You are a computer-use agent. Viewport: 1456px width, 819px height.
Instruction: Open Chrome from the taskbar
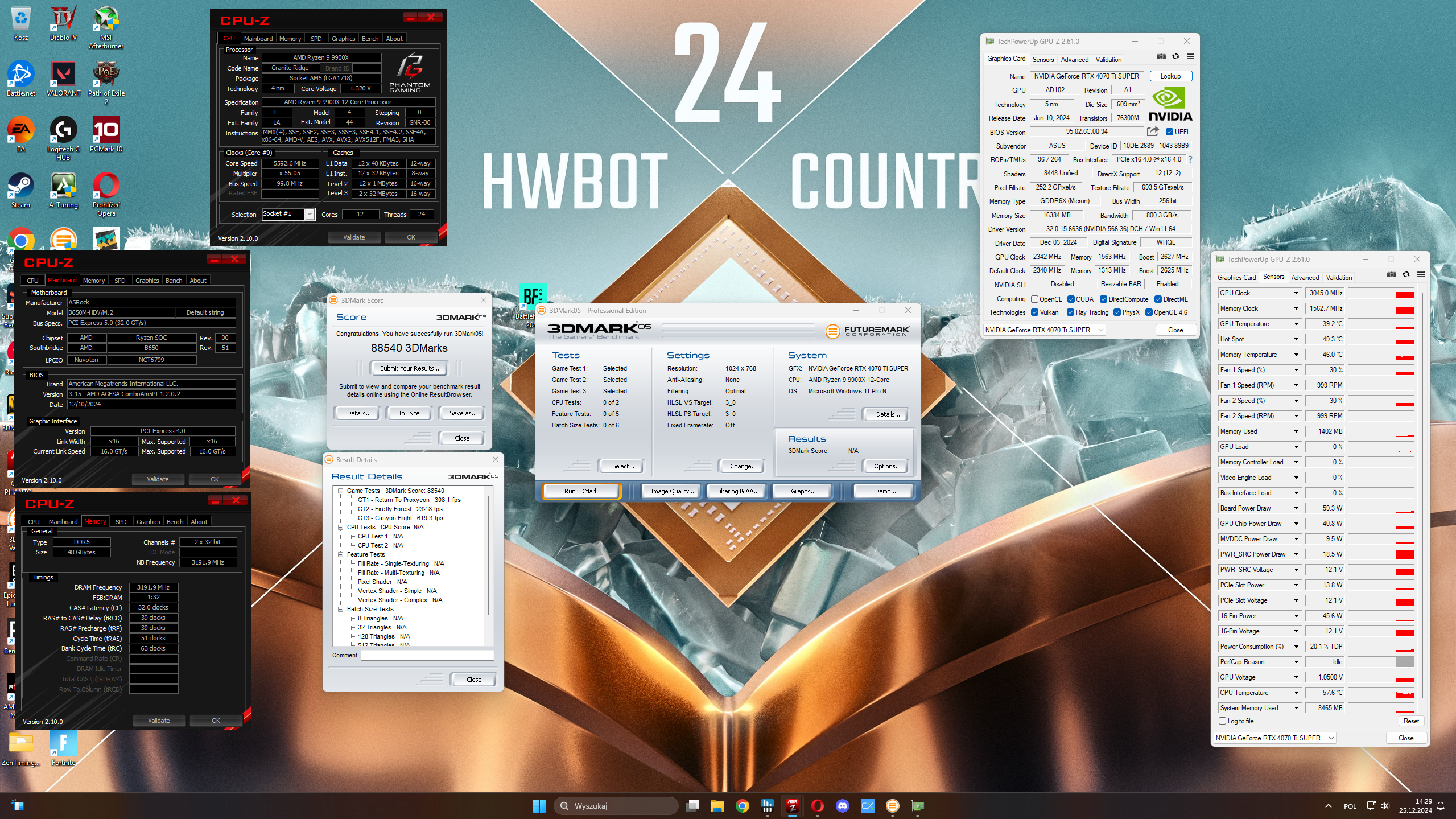742,805
